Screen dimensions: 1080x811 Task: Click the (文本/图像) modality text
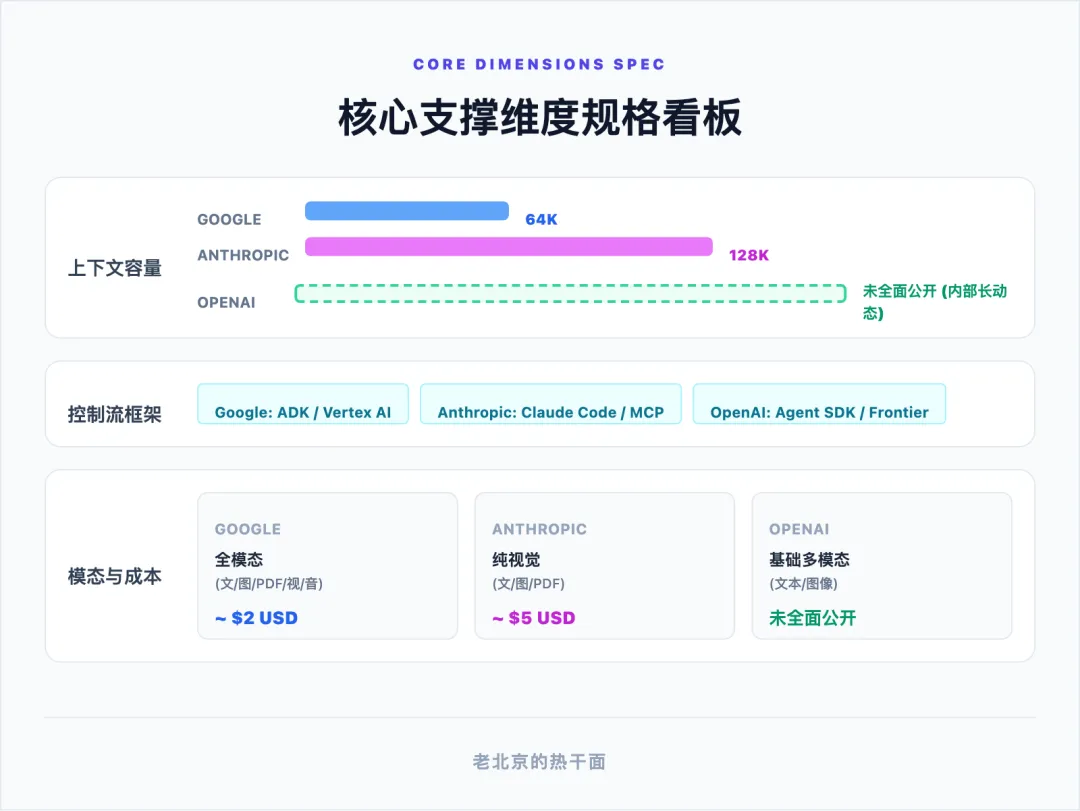point(803,584)
